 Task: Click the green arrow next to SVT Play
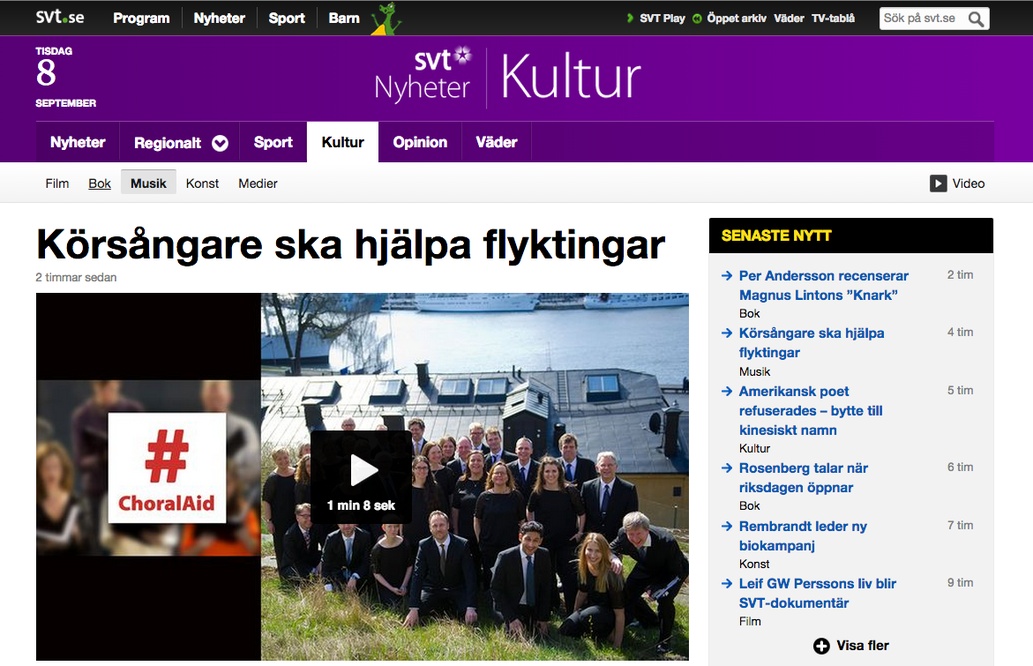[629, 18]
